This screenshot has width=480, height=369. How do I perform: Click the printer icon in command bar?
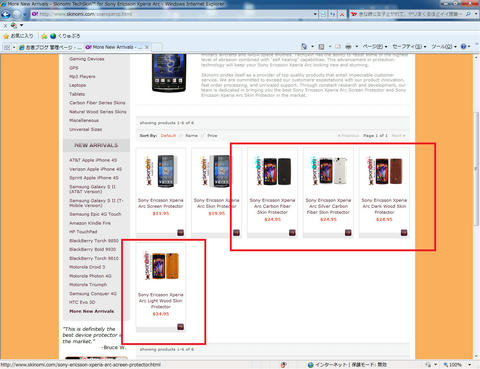[x=348, y=47]
